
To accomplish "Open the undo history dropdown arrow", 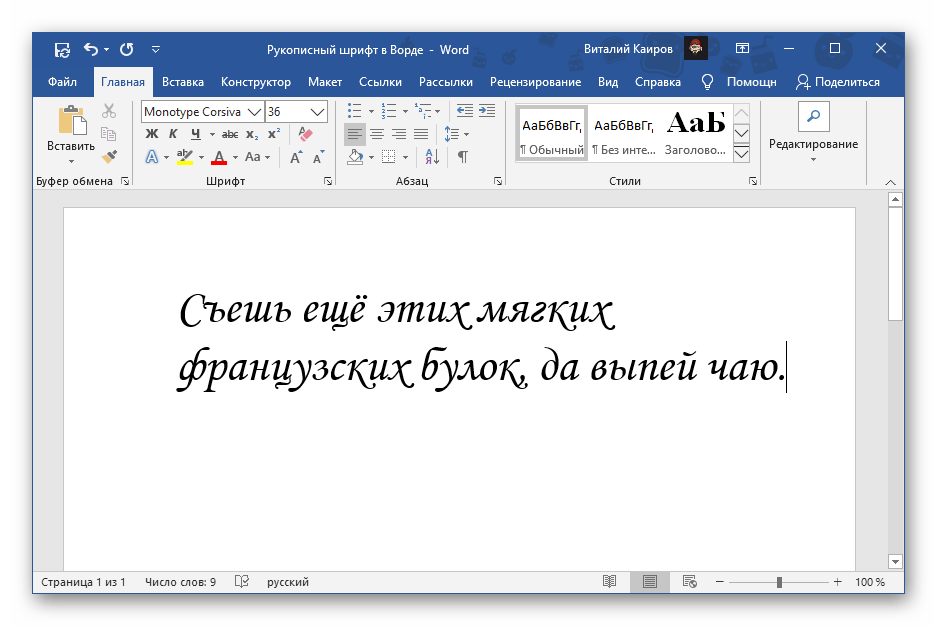I will pyautogui.click(x=107, y=50).
